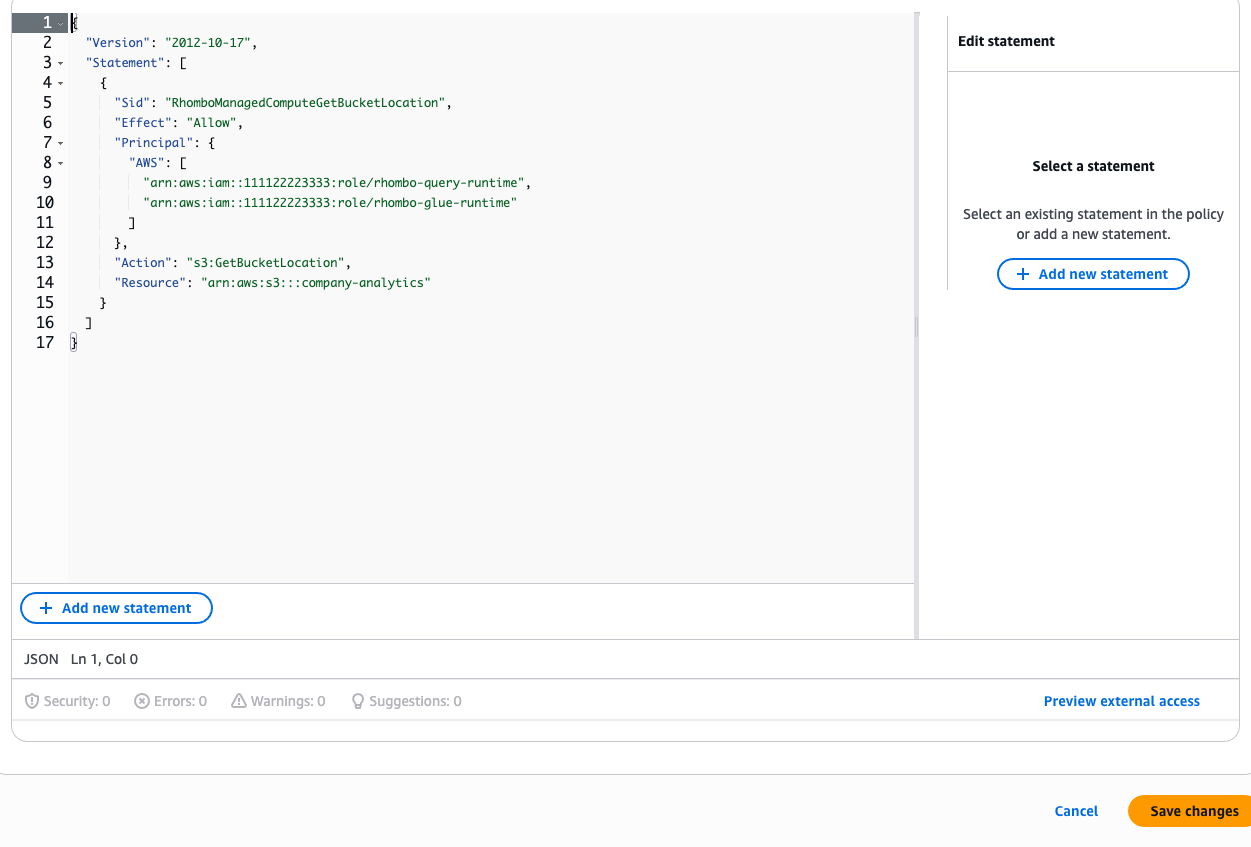The height and width of the screenshot is (847, 1251).
Task: Open Preview external access link
Action: tap(1121, 701)
